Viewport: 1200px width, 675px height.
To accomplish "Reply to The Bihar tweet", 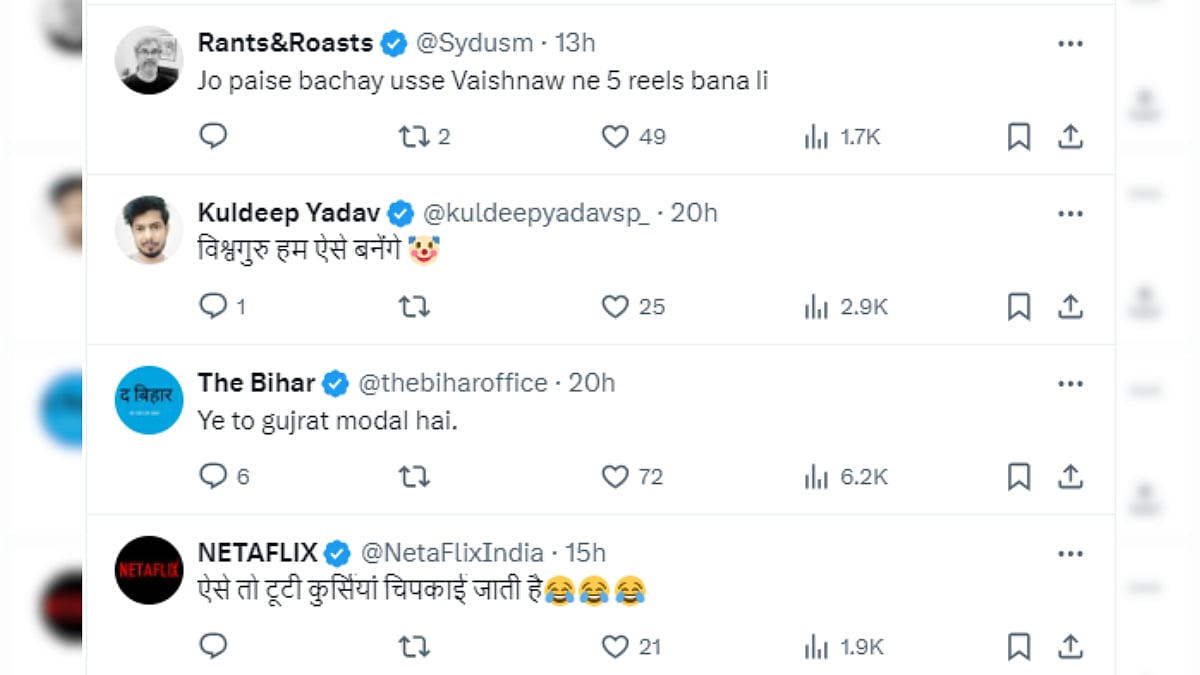I will (213, 477).
